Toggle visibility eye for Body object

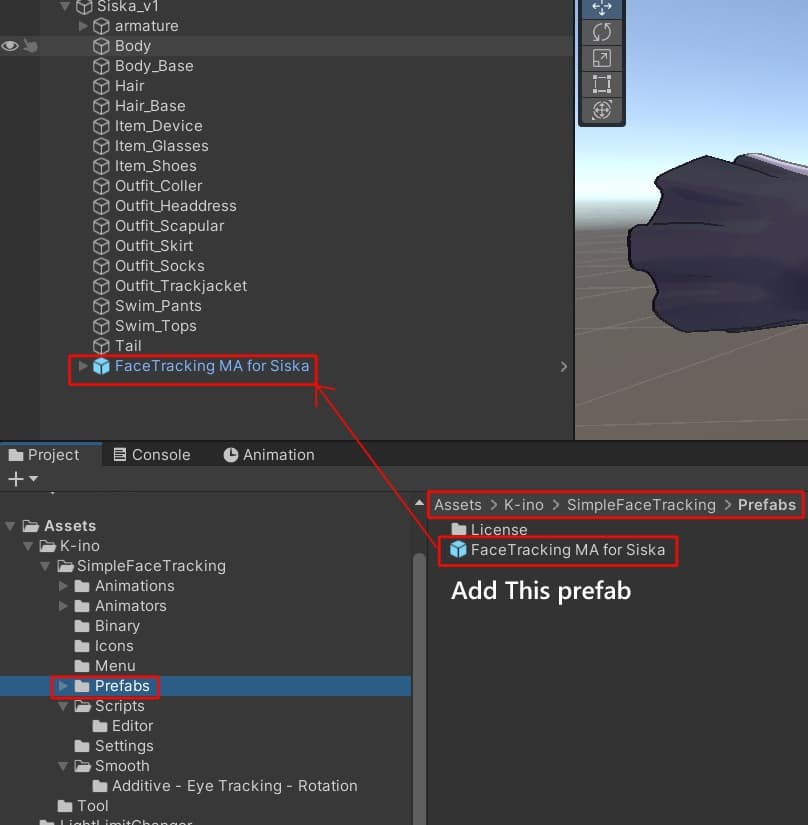pyautogui.click(x=10, y=46)
